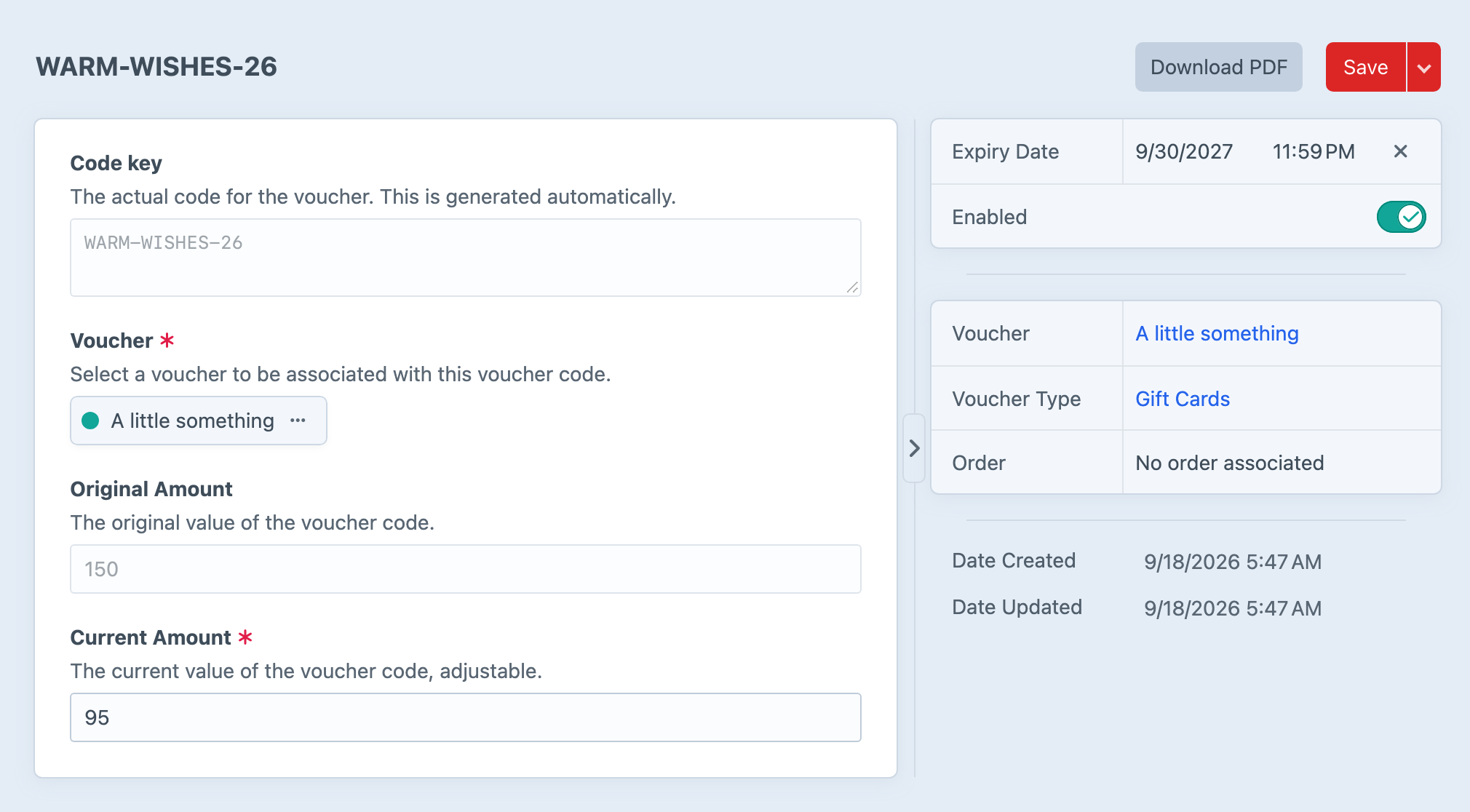Collapse the sidebar with the chevron handle
The height and width of the screenshot is (812, 1470).
point(914,448)
